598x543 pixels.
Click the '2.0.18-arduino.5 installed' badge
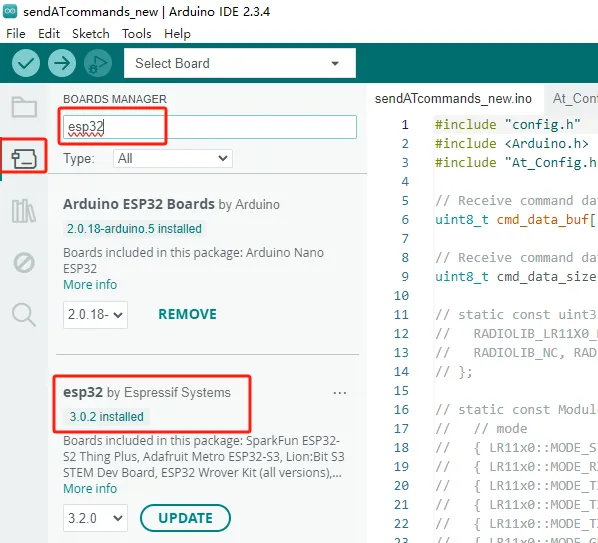click(x=134, y=229)
